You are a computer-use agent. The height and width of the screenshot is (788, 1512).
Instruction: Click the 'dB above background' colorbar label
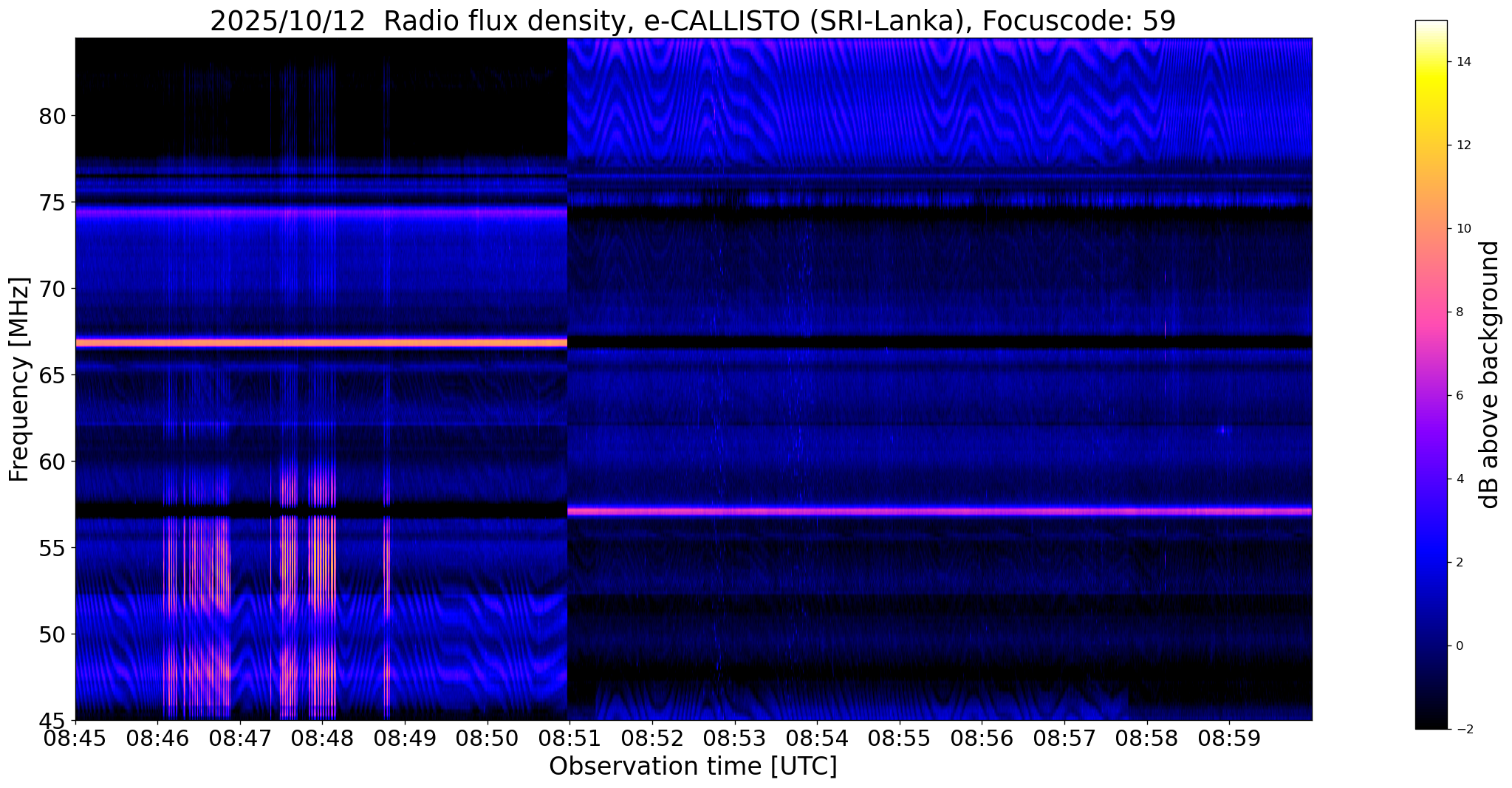tap(1491, 374)
